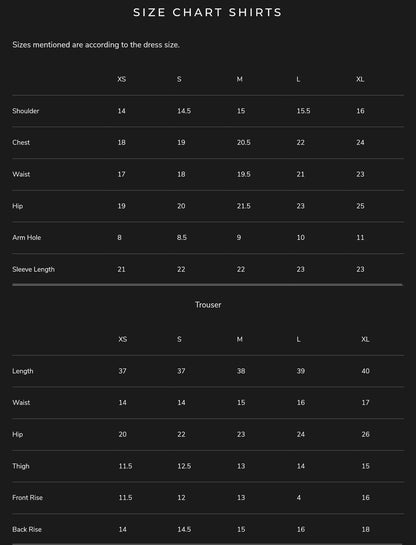Click the Shoulder value 15.5 for L
416x545 pixels.
click(303, 111)
